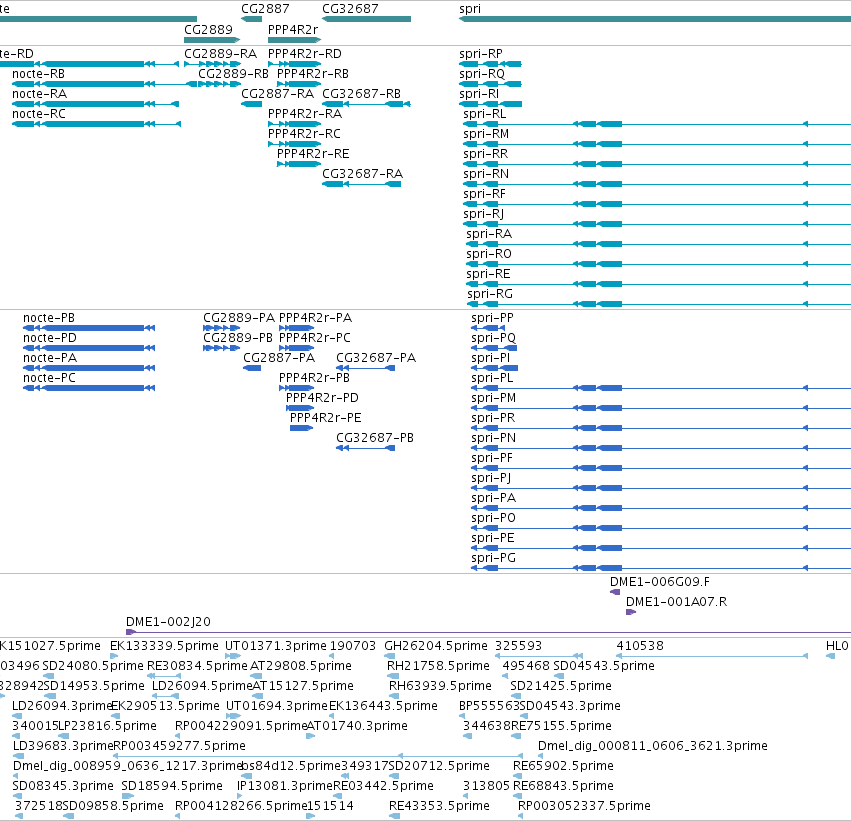Click the spri-RA transcript
This screenshot has width=851, height=821.
pyautogui.click(x=658, y=244)
